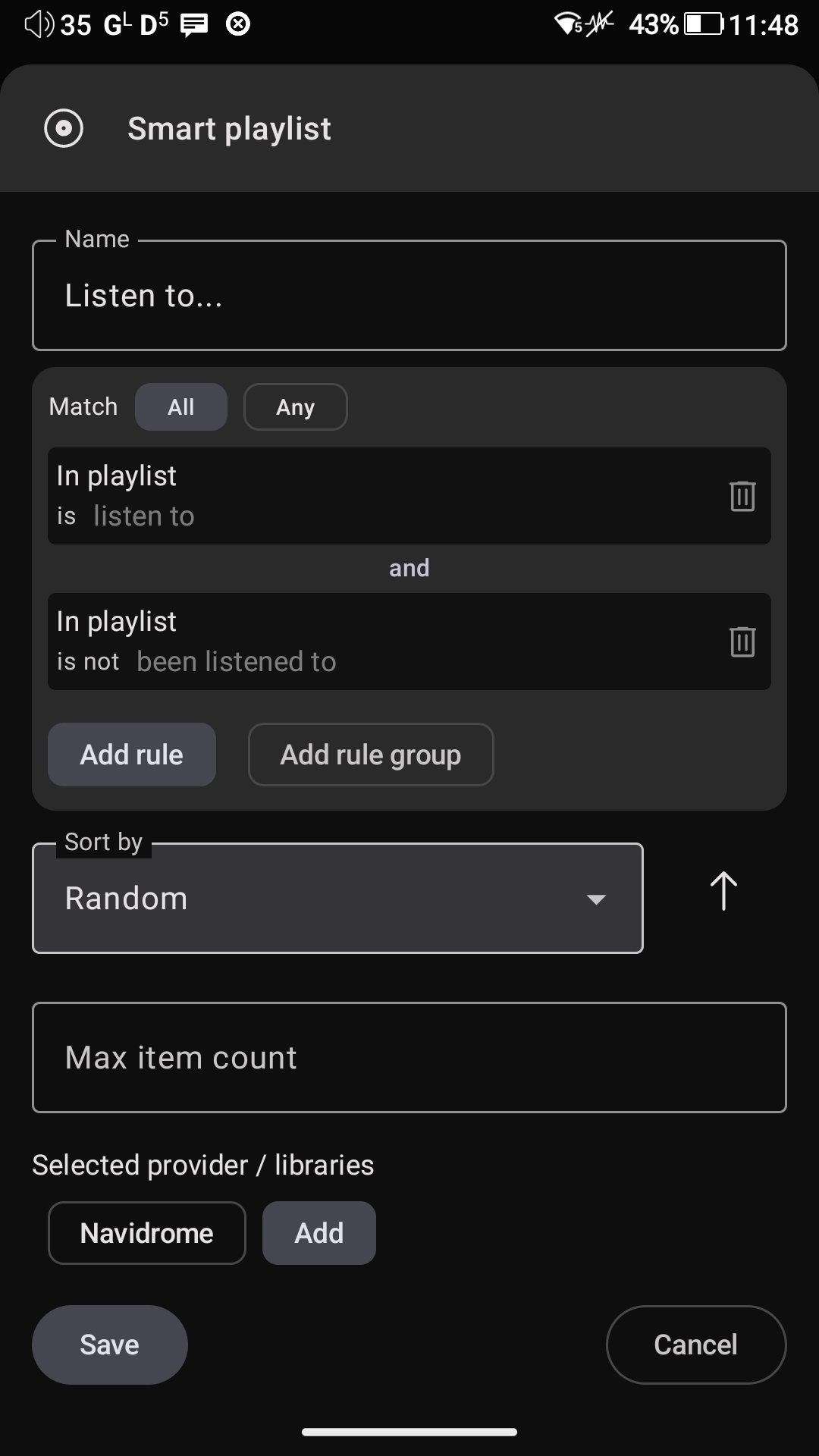
Task: Tap the message notification icon
Action: click(194, 25)
